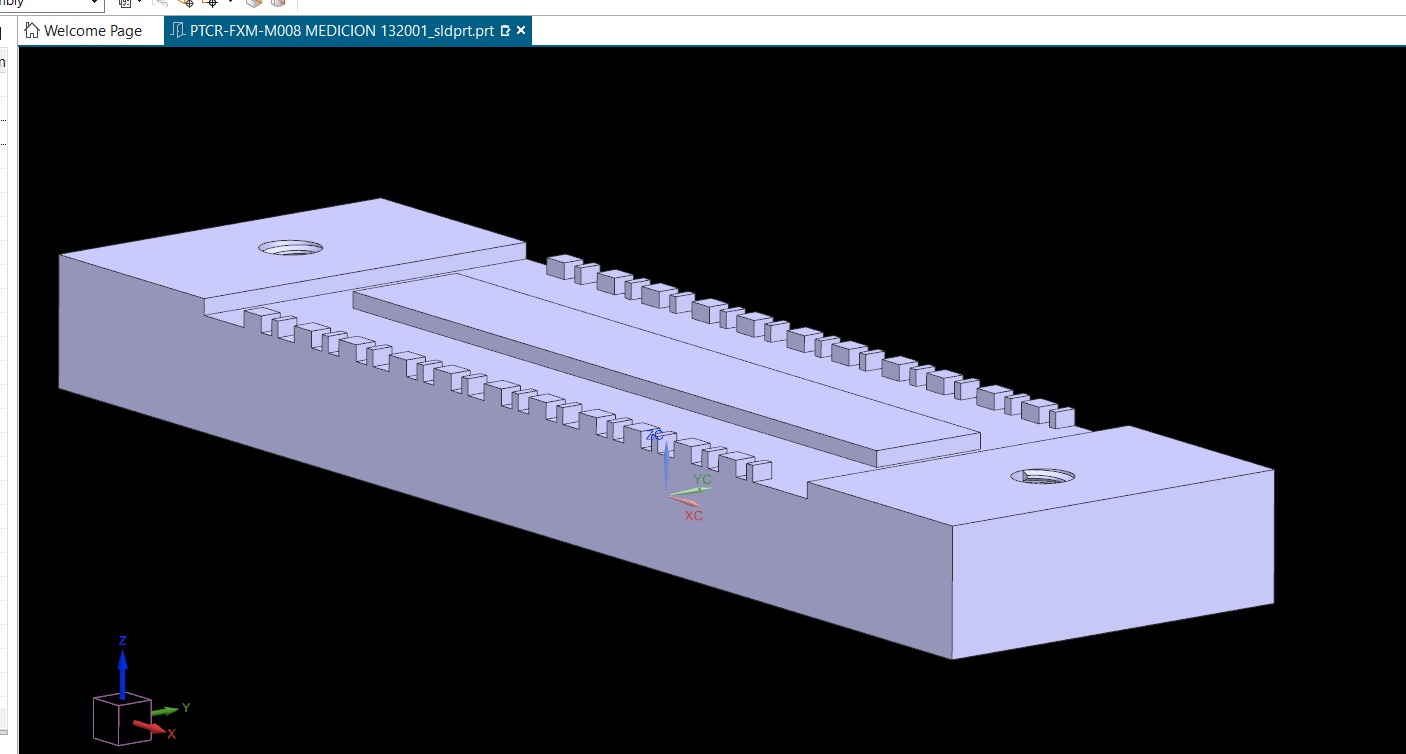The image size is (1406, 754).
Task: Close the PTCR-FXM-M008 part tab
Action: [x=521, y=31]
